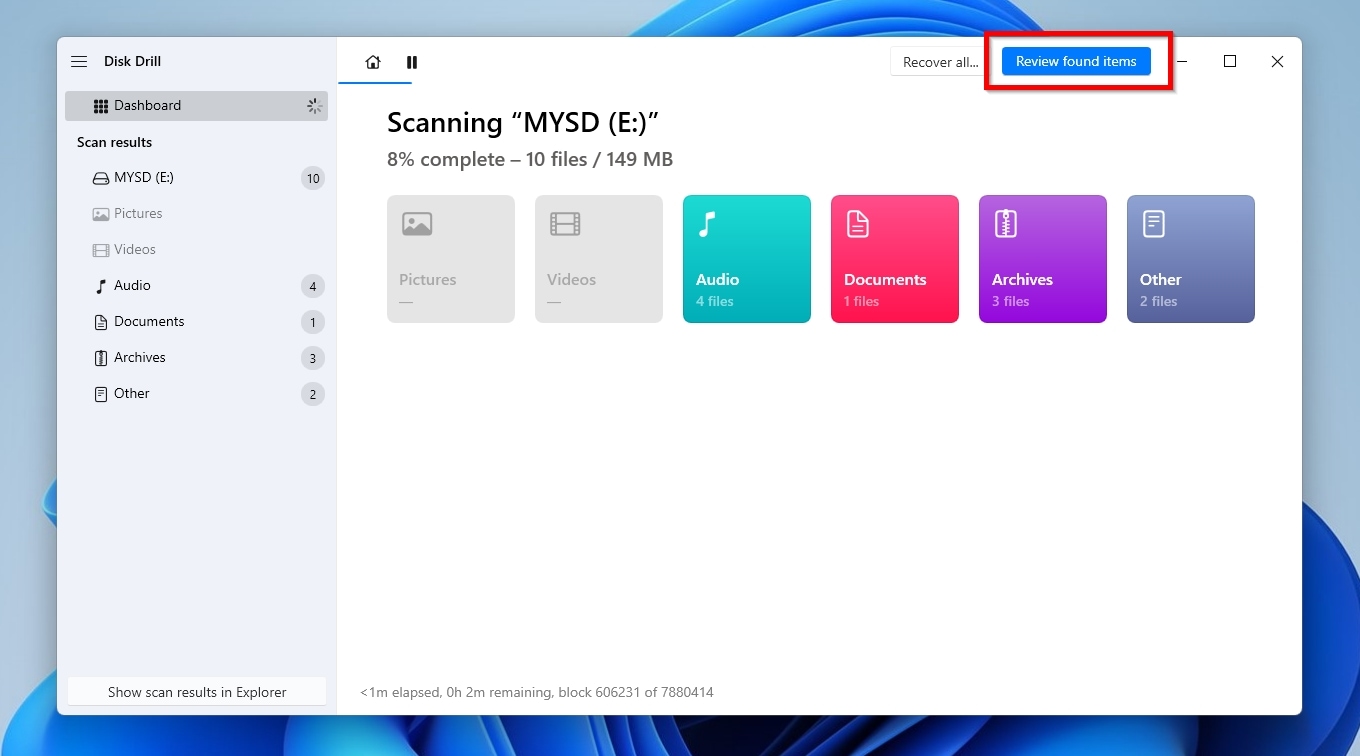Select Archives in the sidebar
This screenshot has width=1360, height=756.
[x=196, y=358]
